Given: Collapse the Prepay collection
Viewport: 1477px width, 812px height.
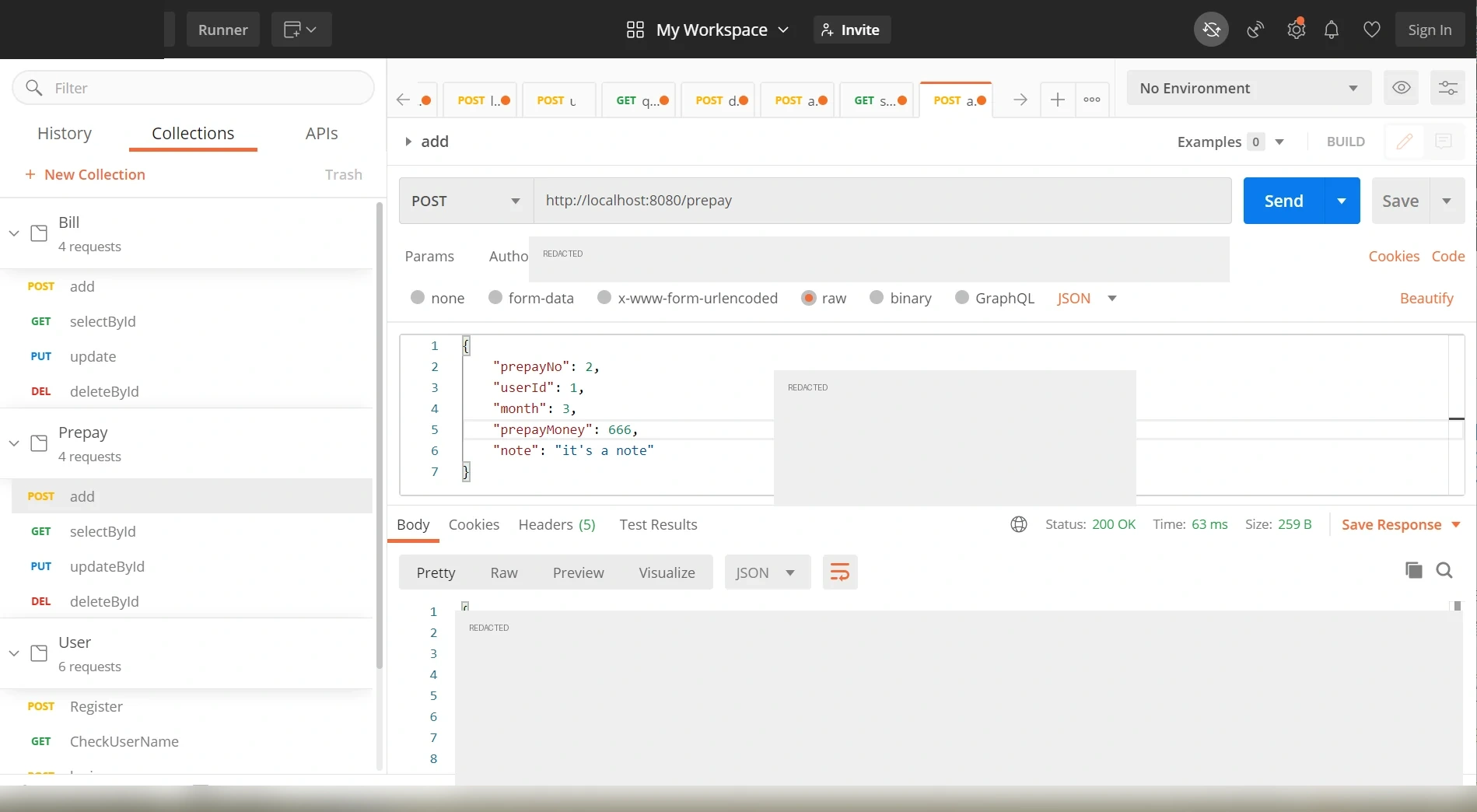Looking at the screenshot, I should point(14,443).
